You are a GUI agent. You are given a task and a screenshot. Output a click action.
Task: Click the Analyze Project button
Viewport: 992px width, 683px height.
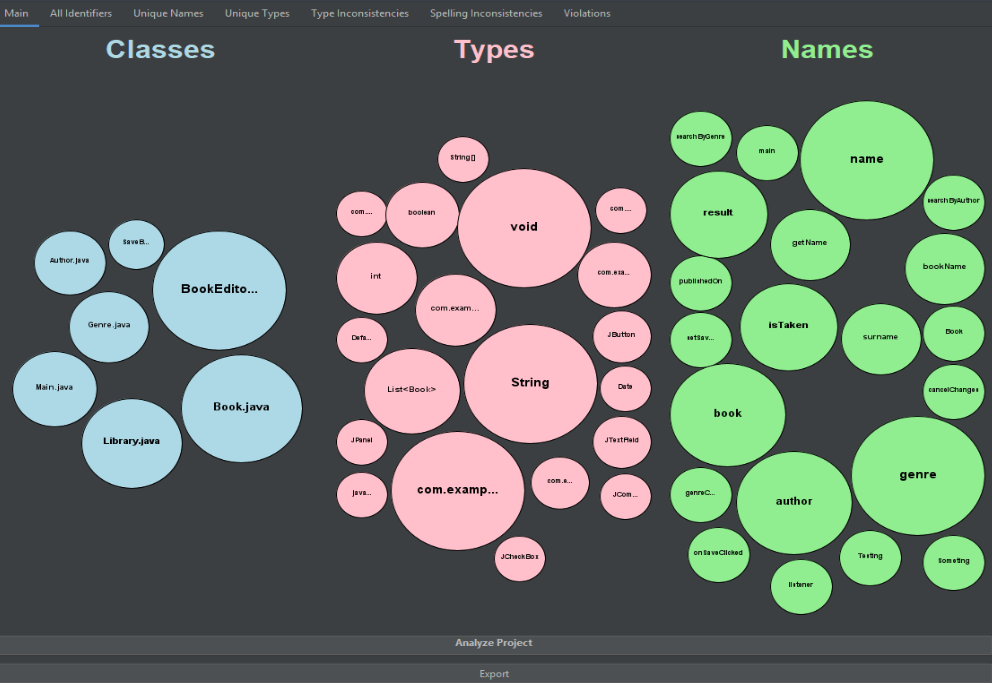pos(494,643)
